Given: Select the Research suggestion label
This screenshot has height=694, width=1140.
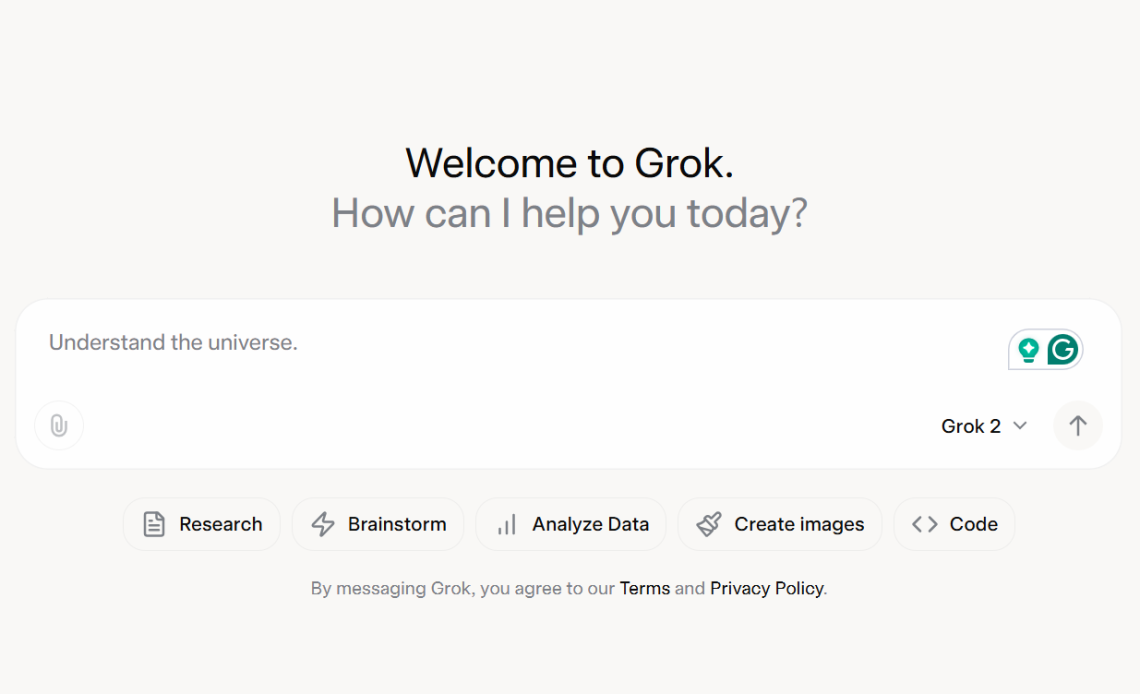Looking at the screenshot, I should [x=221, y=524].
